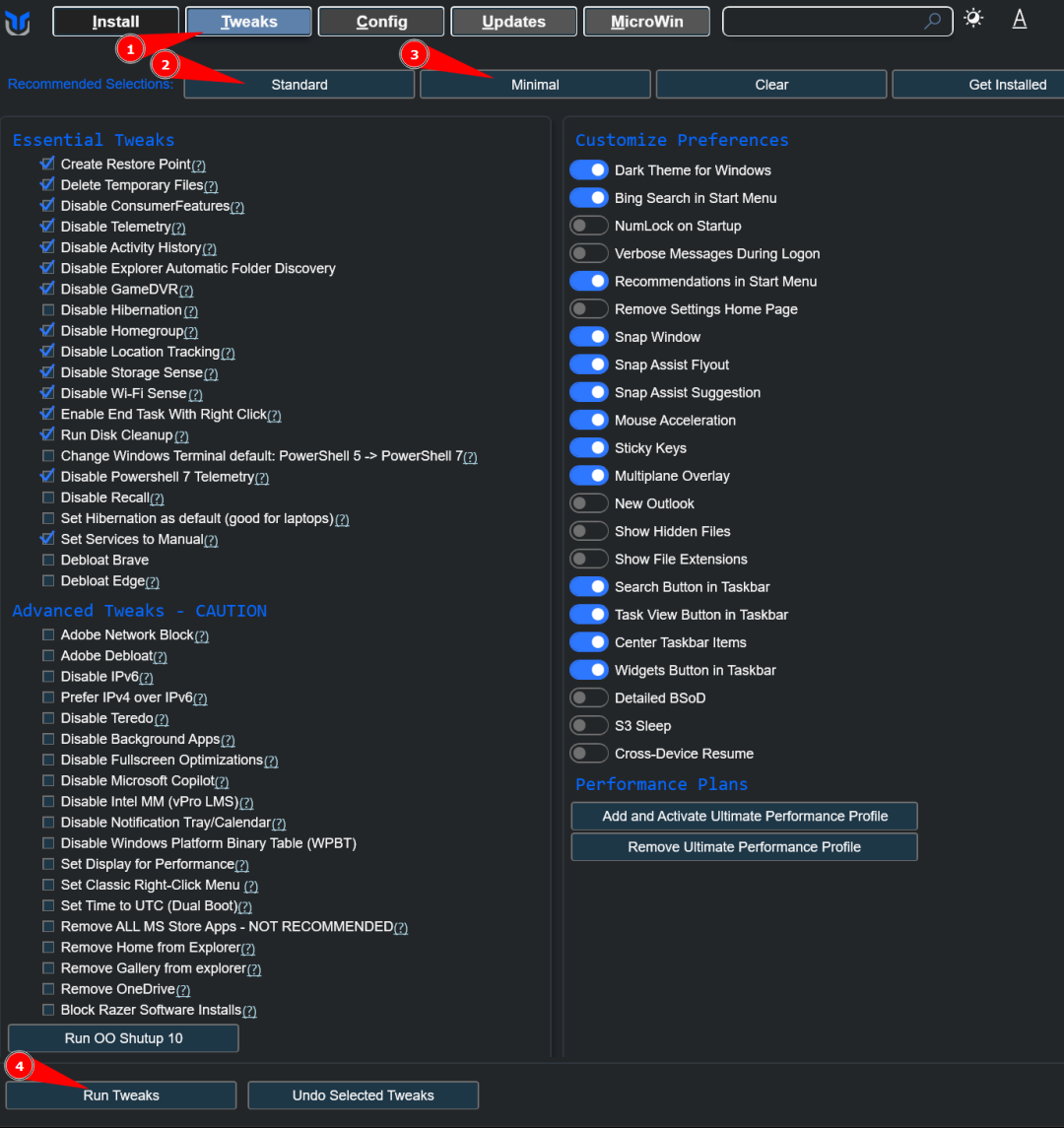
Task: Click Run OO Shutup 10 button
Action: [x=123, y=1038]
